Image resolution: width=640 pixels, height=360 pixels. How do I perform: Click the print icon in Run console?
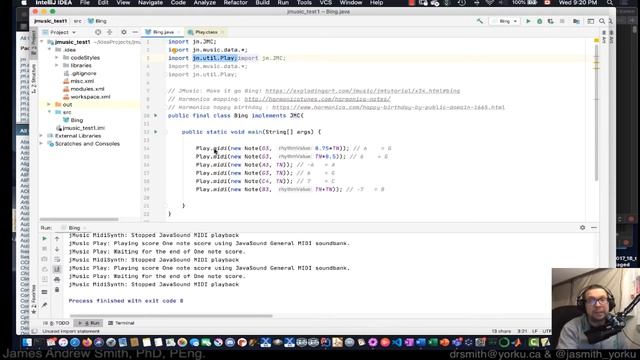[57, 280]
